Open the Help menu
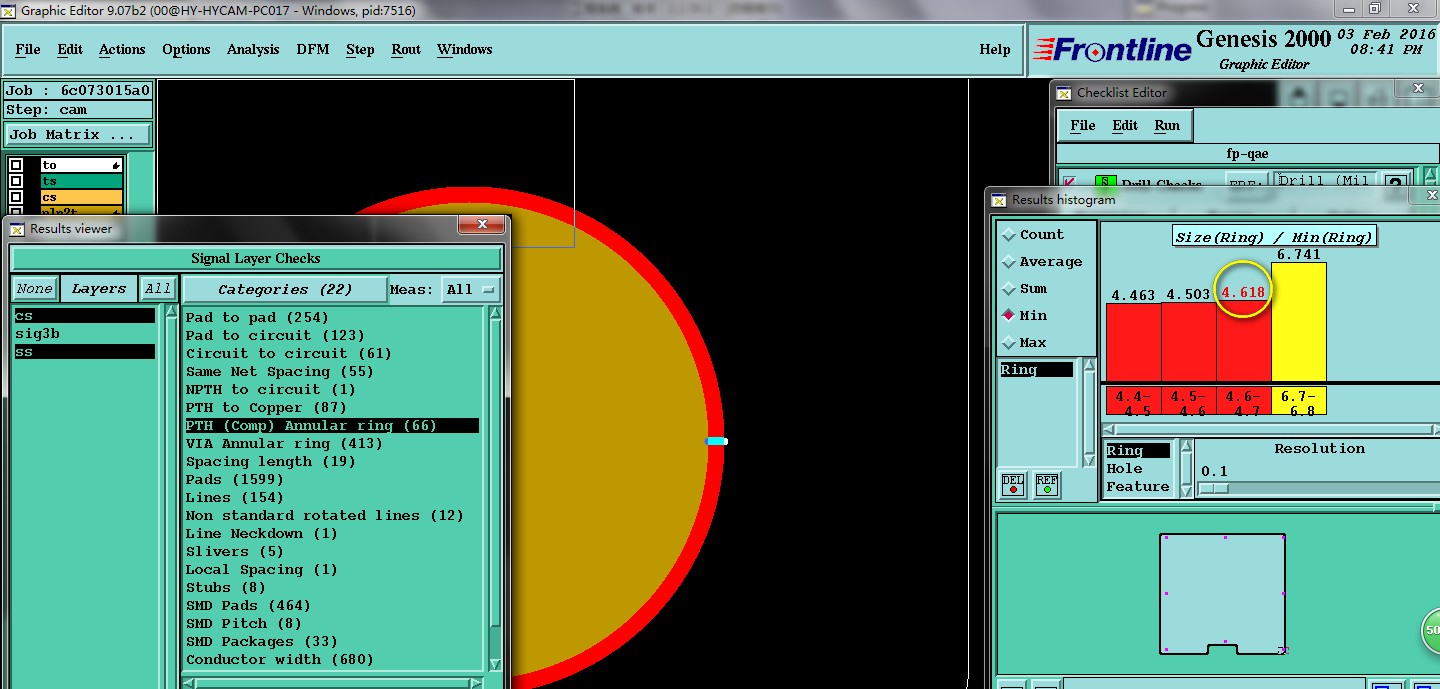The image size is (1440, 689). pos(994,50)
